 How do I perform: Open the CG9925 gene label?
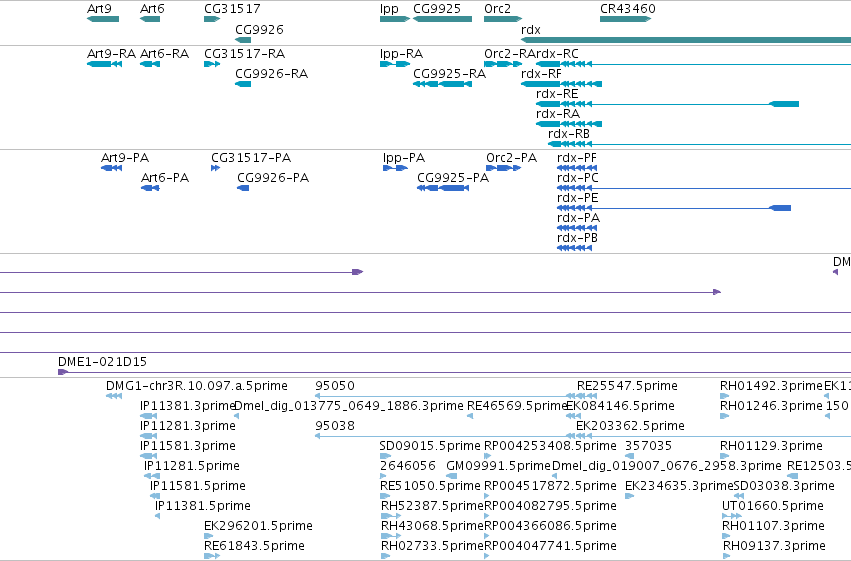[437, 9]
